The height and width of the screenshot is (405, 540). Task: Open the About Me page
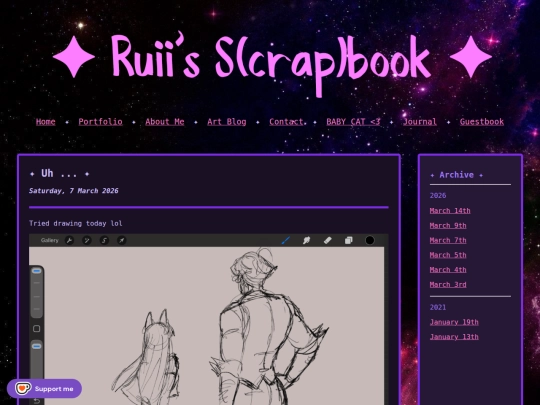pos(165,122)
